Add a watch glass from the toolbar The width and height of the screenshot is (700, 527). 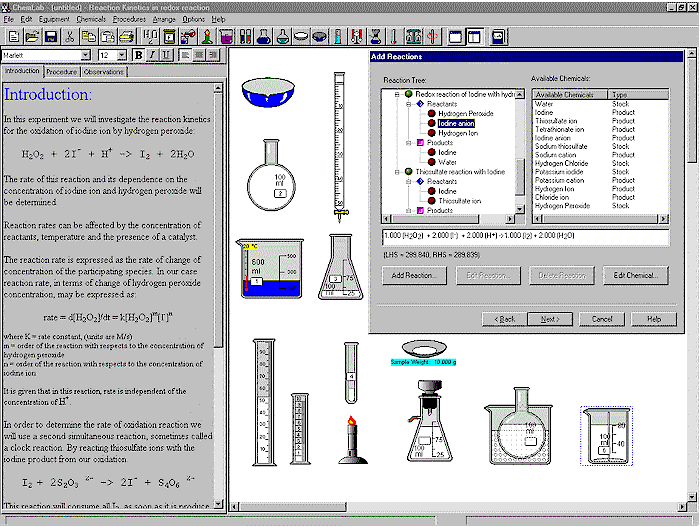pos(301,37)
